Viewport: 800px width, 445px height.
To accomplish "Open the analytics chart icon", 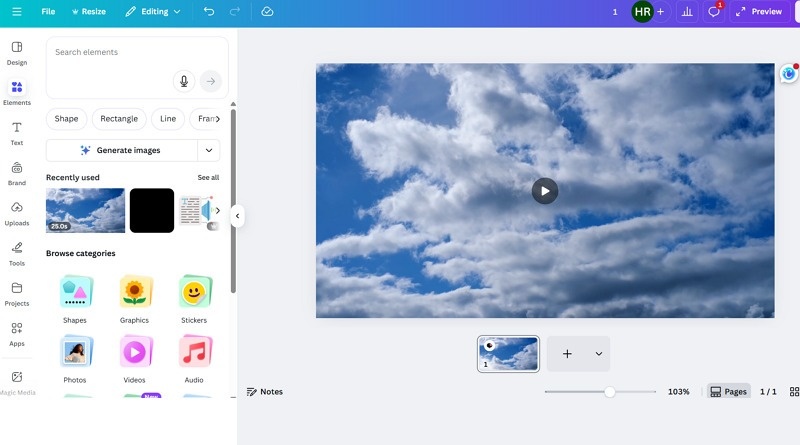I will coord(687,12).
